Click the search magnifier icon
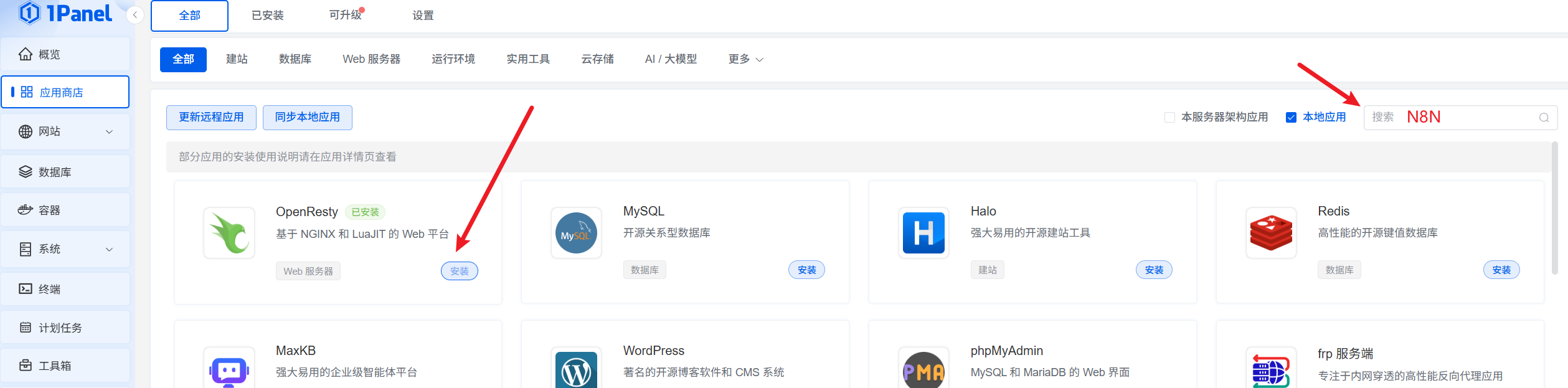 point(1544,117)
